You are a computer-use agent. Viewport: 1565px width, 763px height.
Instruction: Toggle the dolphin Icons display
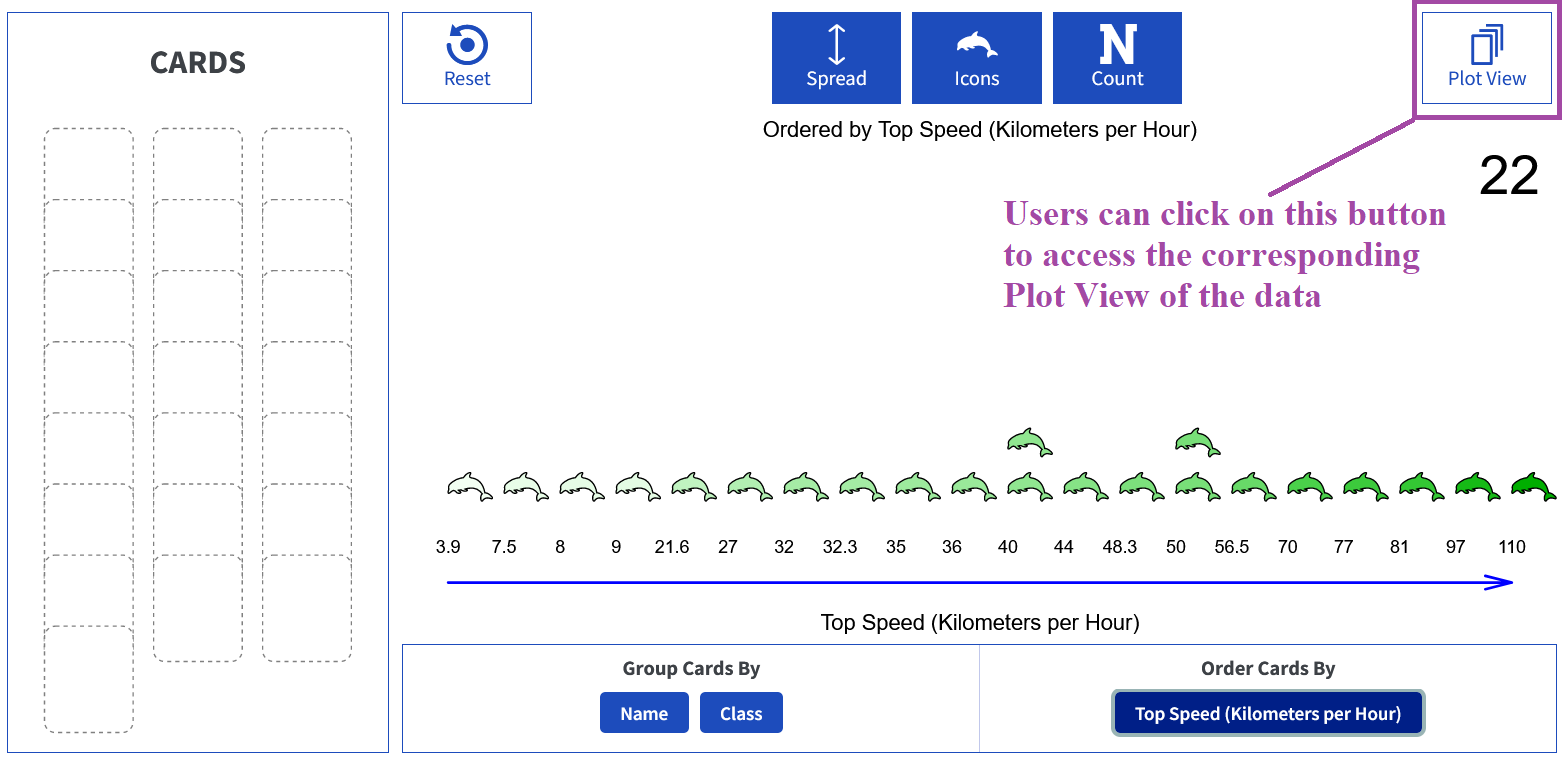click(977, 58)
